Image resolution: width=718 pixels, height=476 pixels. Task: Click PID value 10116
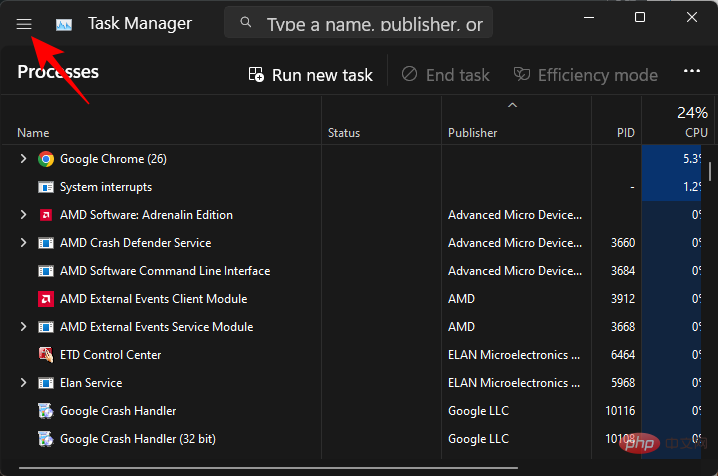(620, 411)
